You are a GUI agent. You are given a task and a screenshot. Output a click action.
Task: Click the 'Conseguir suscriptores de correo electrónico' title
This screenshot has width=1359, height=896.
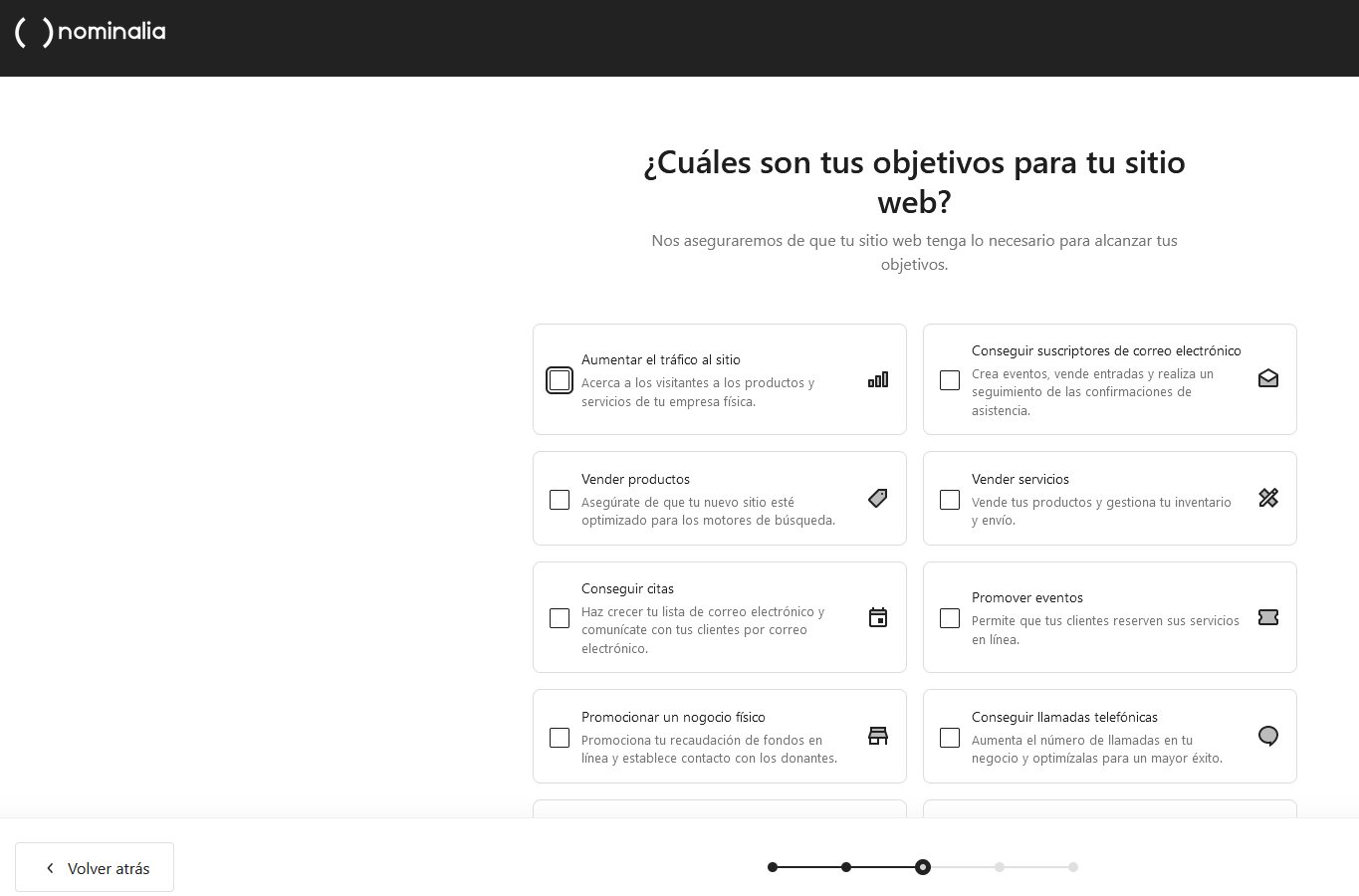pyautogui.click(x=1106, y=350)
